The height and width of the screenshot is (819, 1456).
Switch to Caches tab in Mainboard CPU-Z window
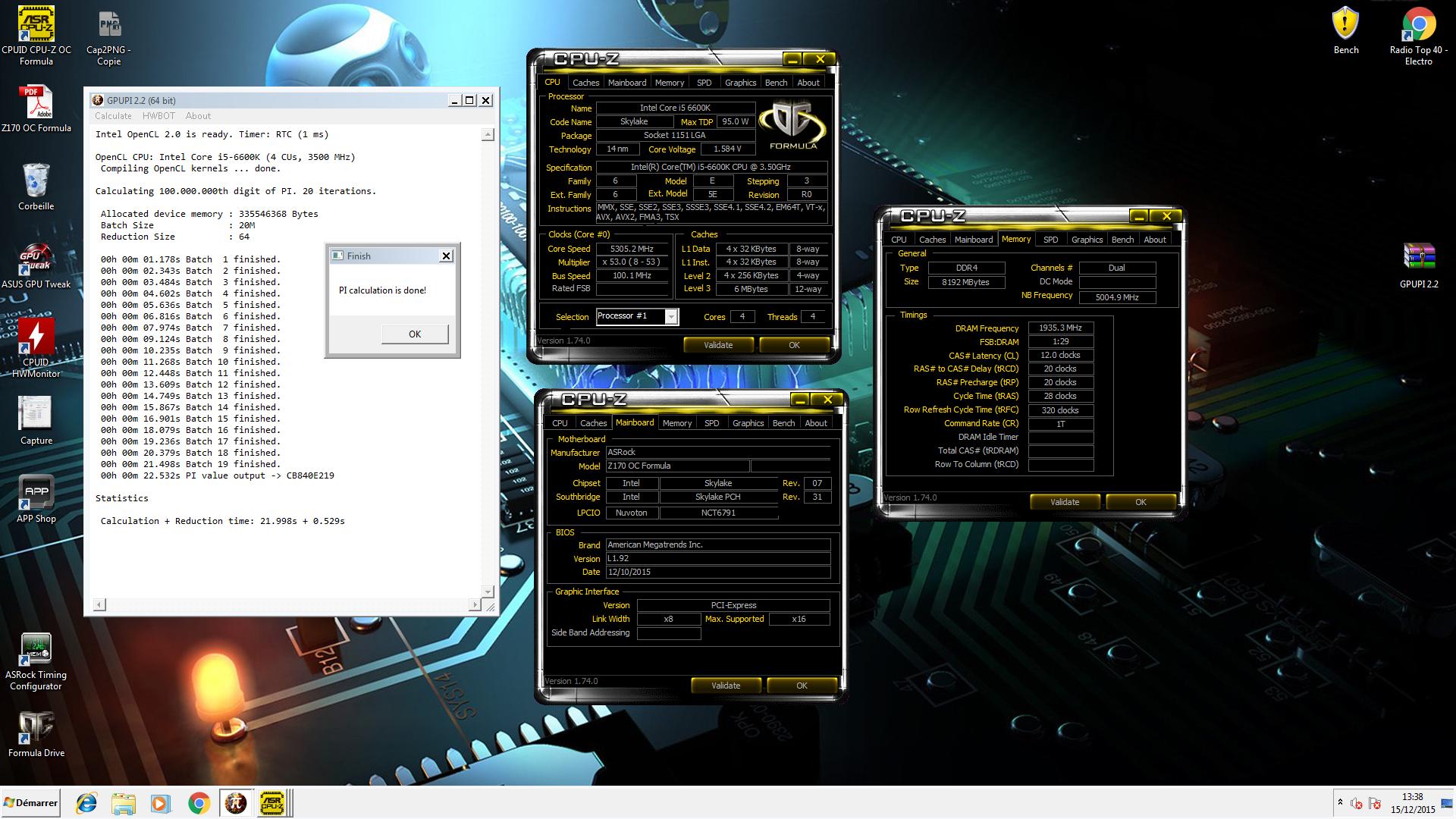593,423
